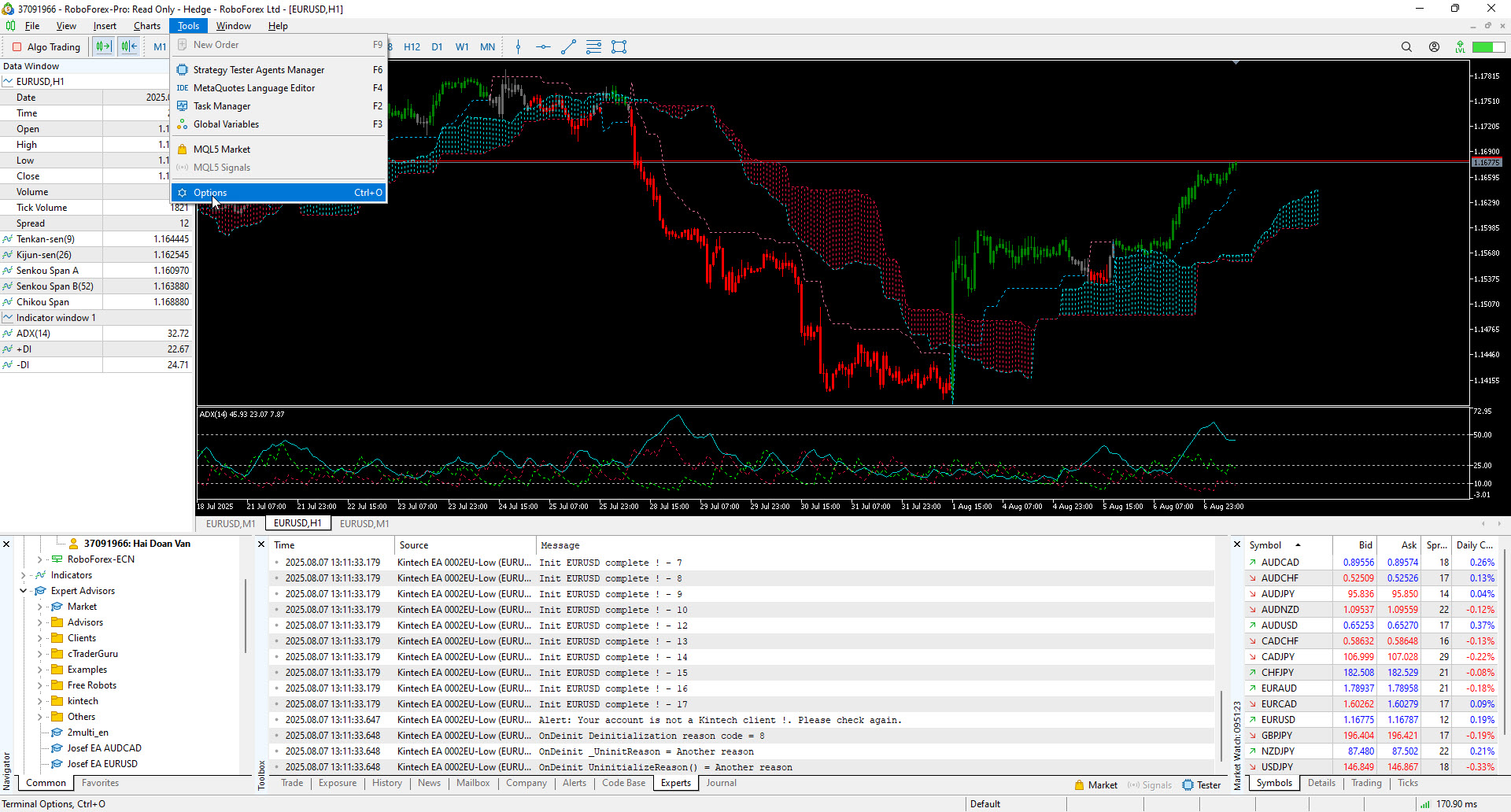Select the vertical line drawing tool
The width and height of the screenshot is (1511, 812).
point(518,47)
